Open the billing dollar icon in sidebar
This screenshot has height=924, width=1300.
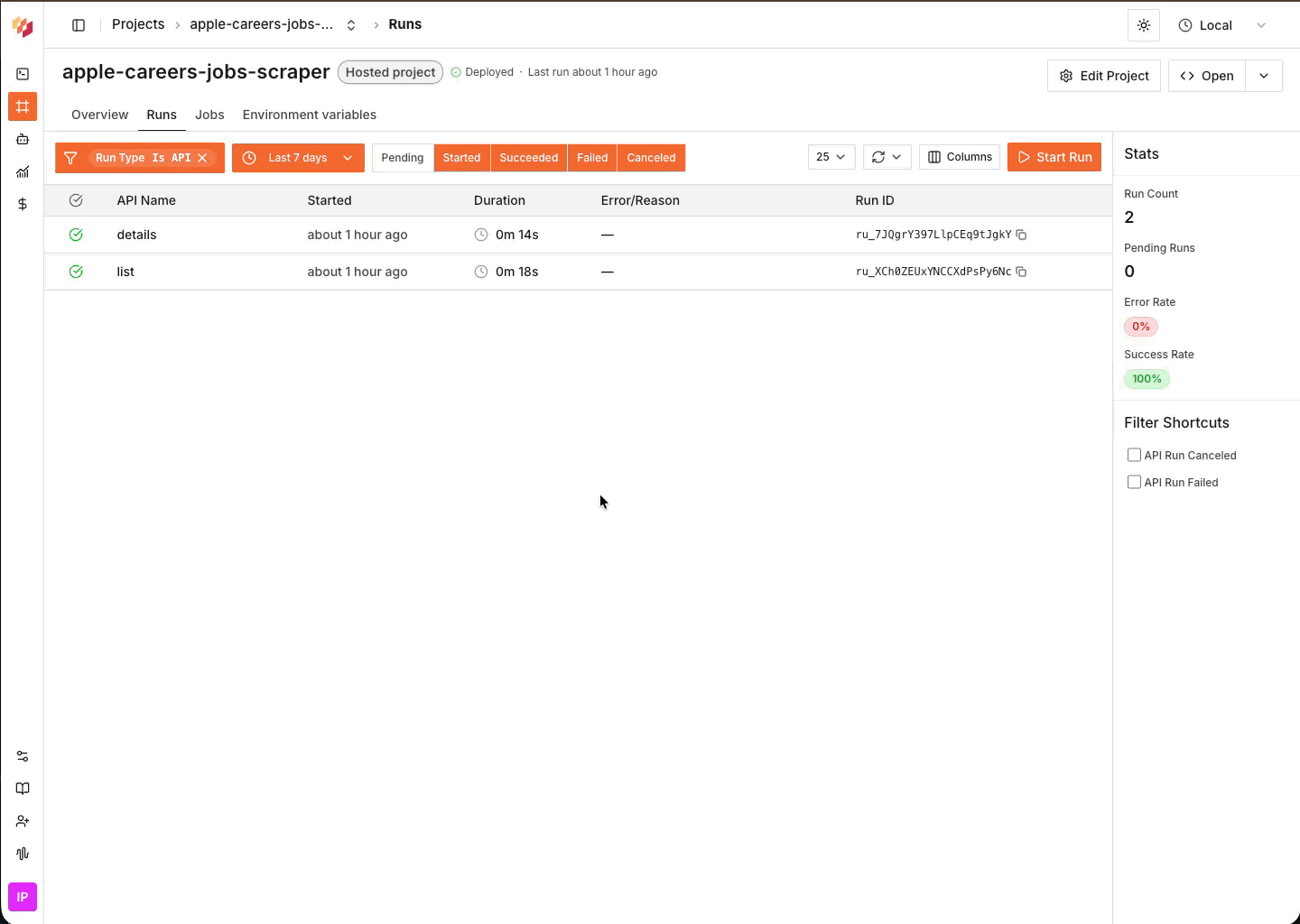click(23, 204)
